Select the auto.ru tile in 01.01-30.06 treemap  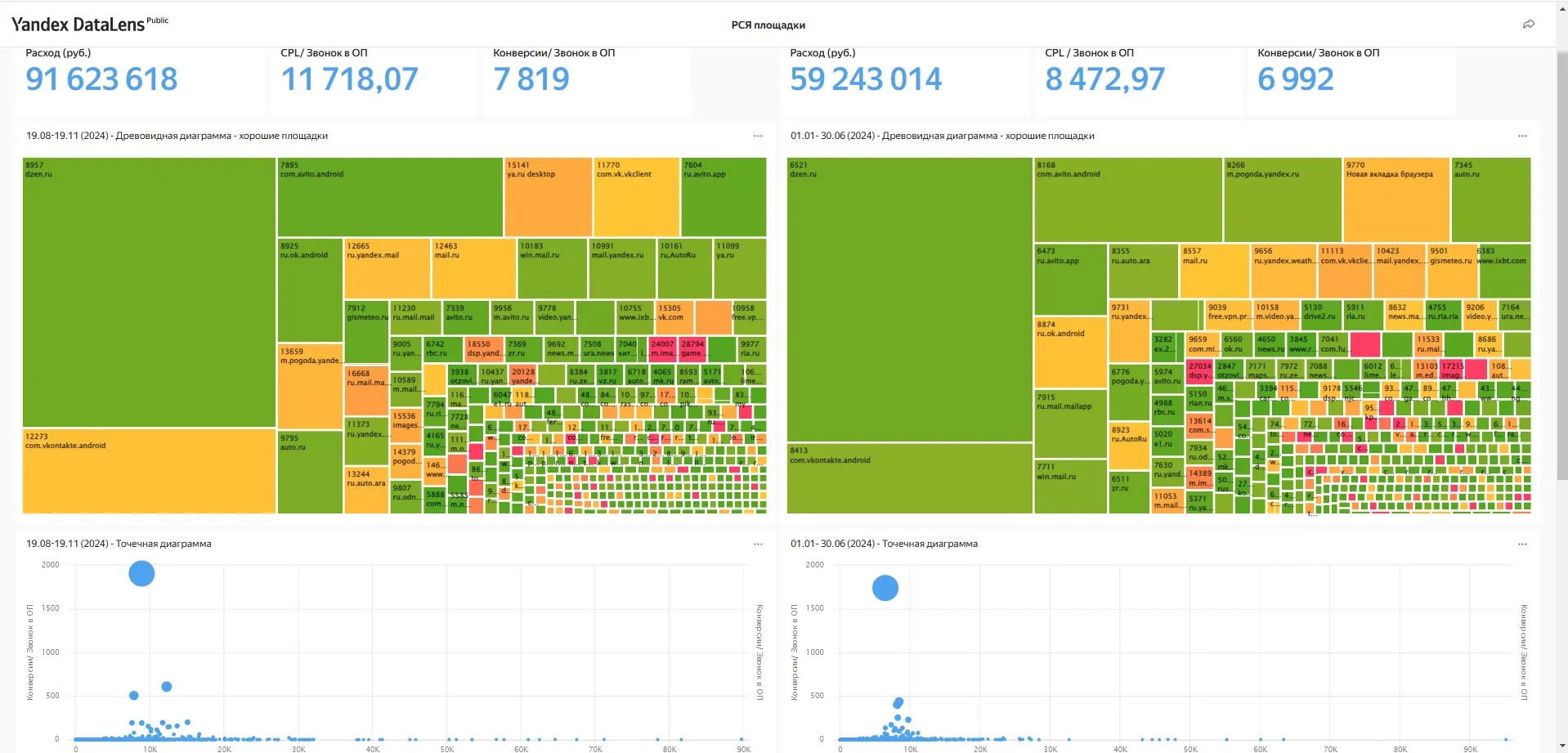[1490, 200]
